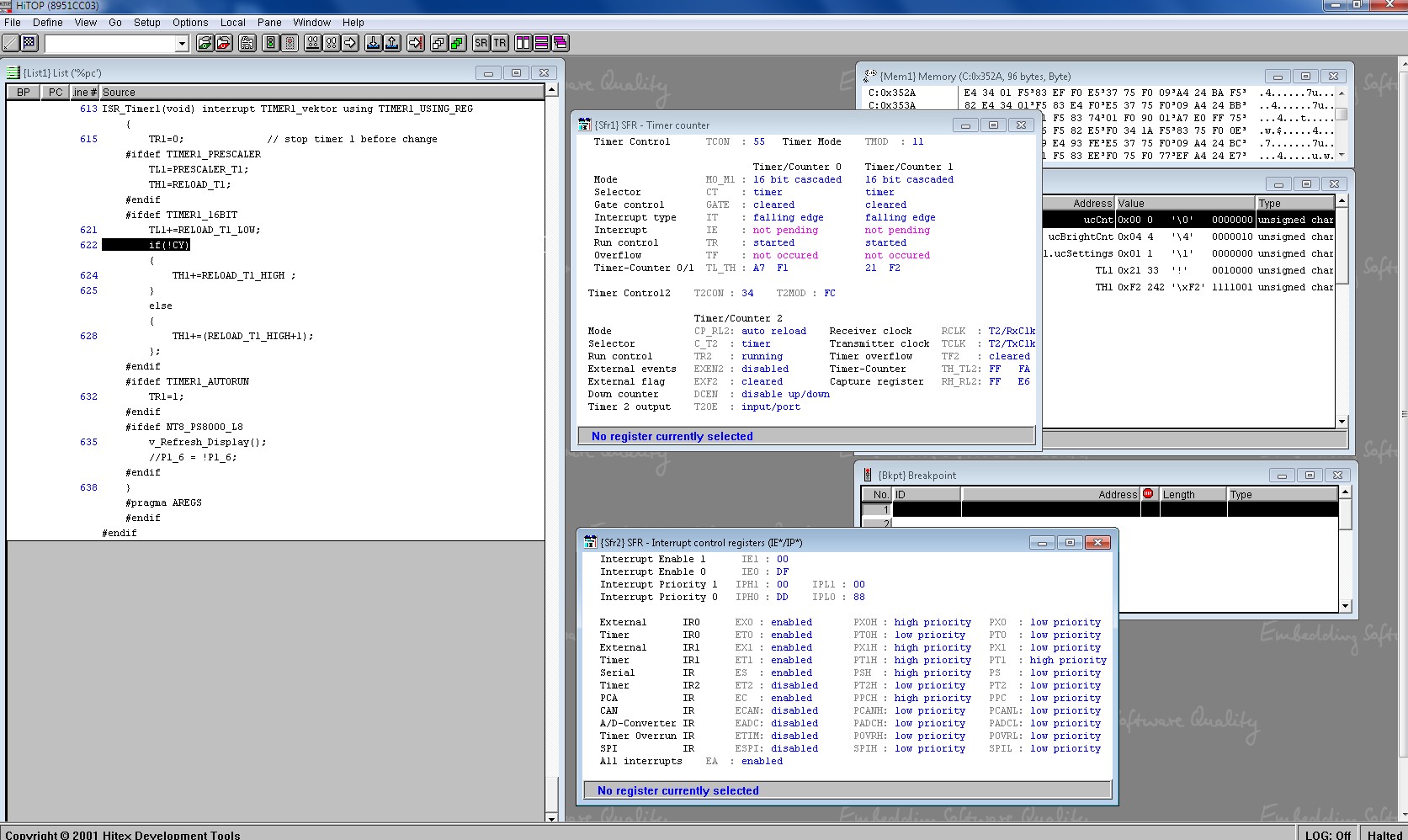Select the ucCnt row in watch window
The image size is (1408, 840).
[1188, 220]
